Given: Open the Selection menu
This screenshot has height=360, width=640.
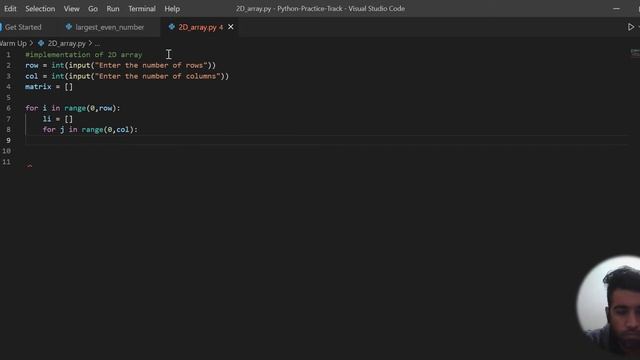Looking at the screenshot, I should point(40,9).
